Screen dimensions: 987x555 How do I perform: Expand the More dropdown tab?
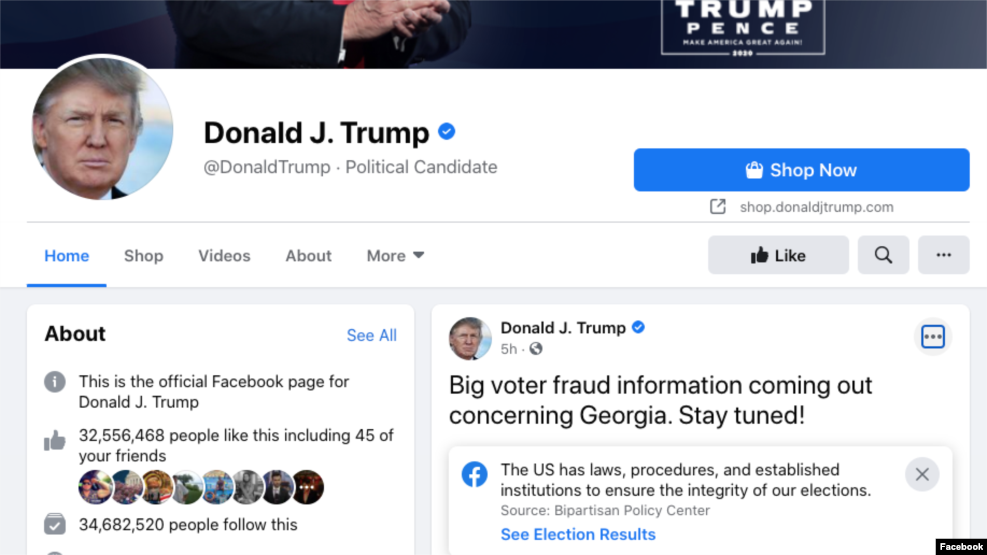click(395, 255)
